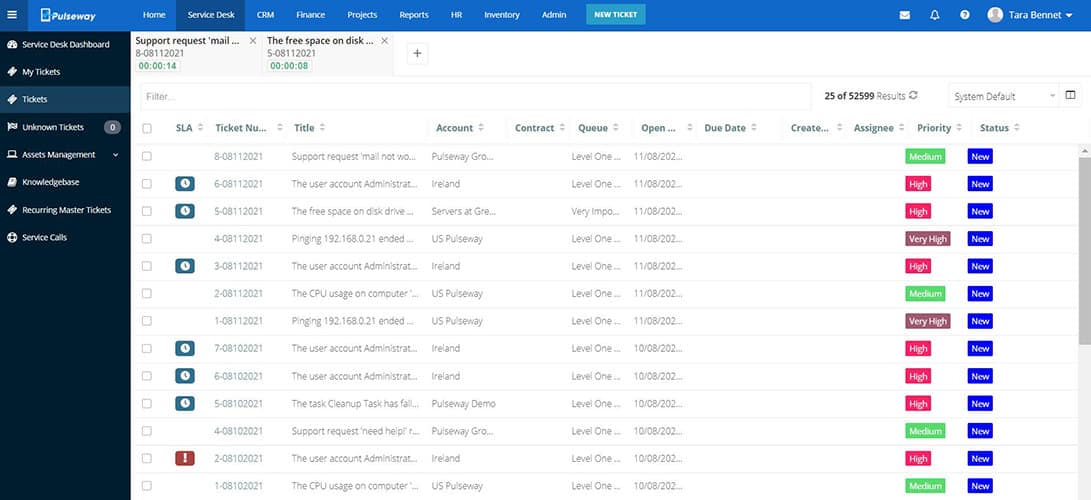Image resolution: width=1091 pixels, height=500 pixels.
Task: Click SLA clock icon for ticket 5-08112021
Action: 184,211
